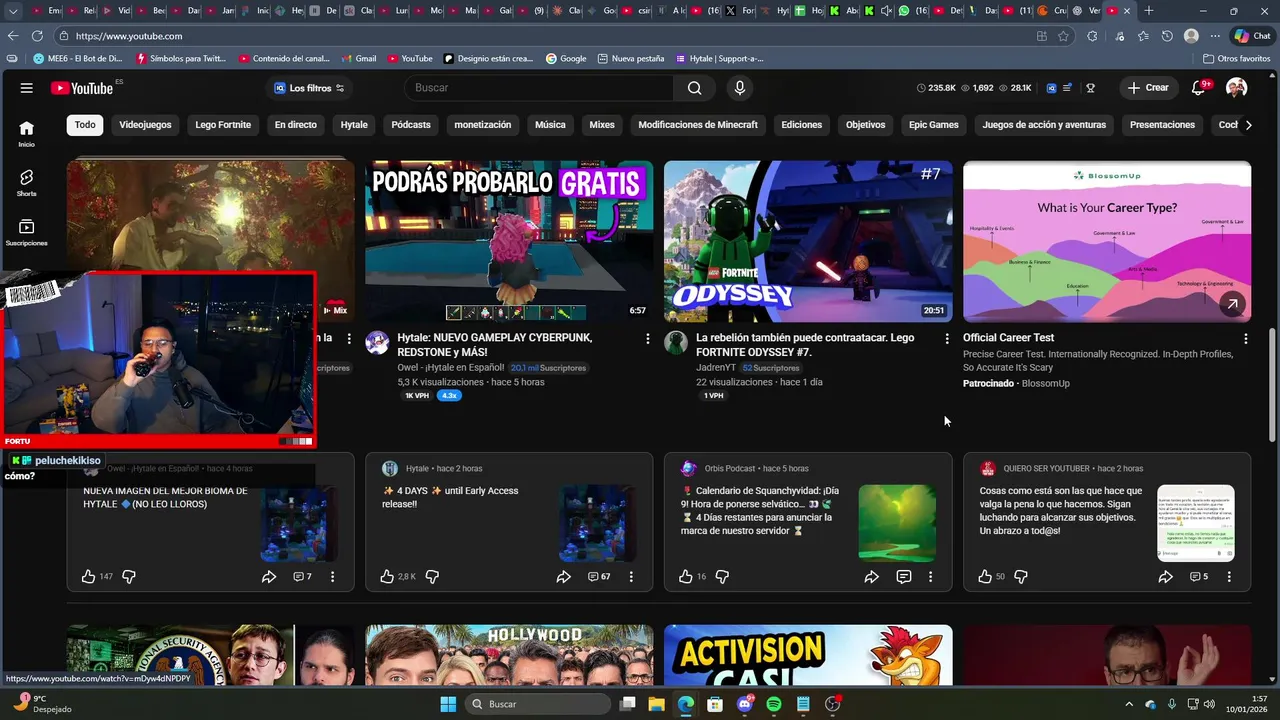1280x720 pixels.
Task: Dislike the QUIERO SER YOUTUBER post
Action: coord(1021,577)
